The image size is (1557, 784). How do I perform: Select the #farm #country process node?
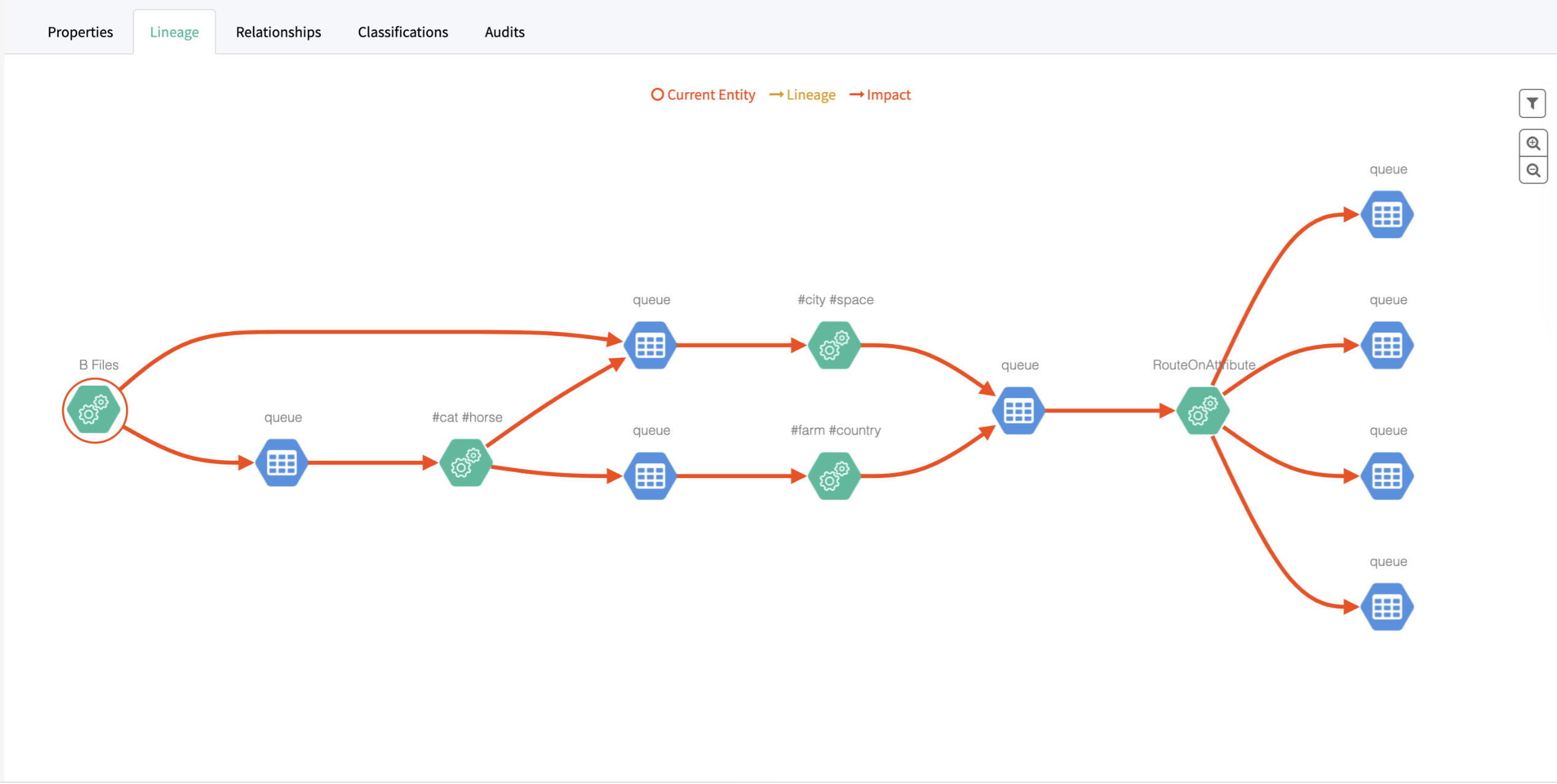pos(834,476)
